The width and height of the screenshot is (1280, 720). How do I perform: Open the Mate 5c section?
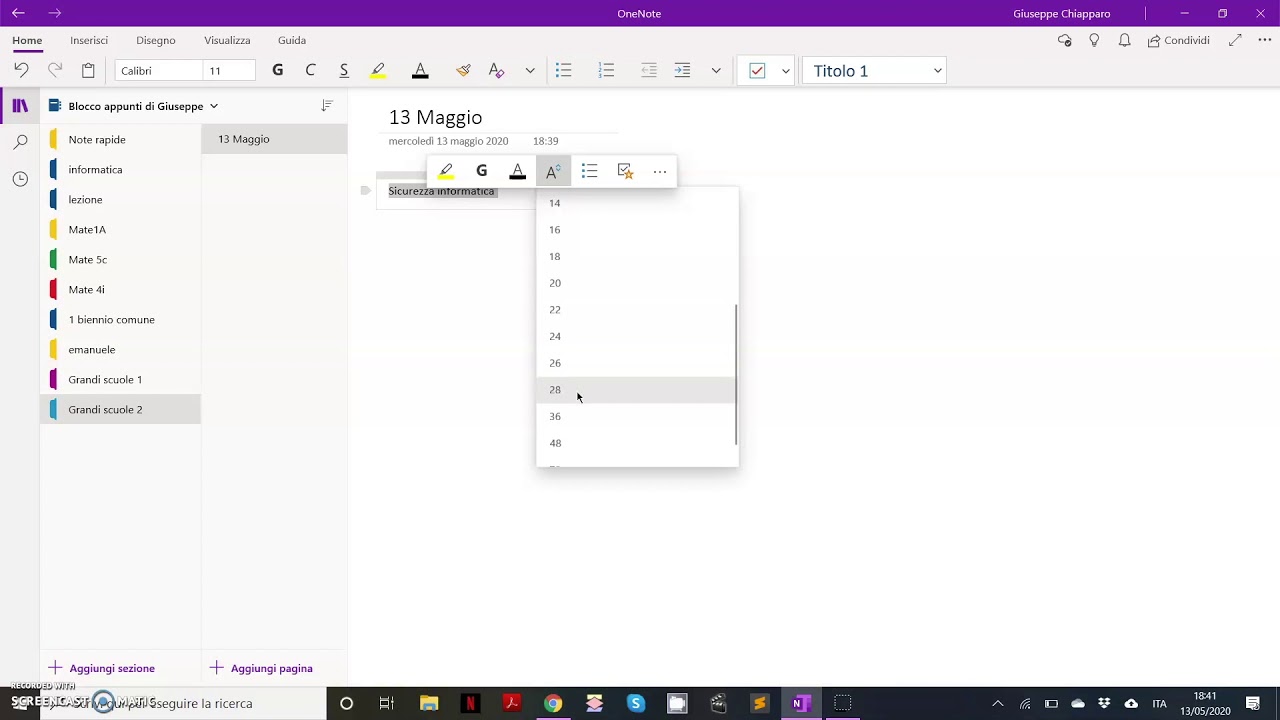click(120, 259)
